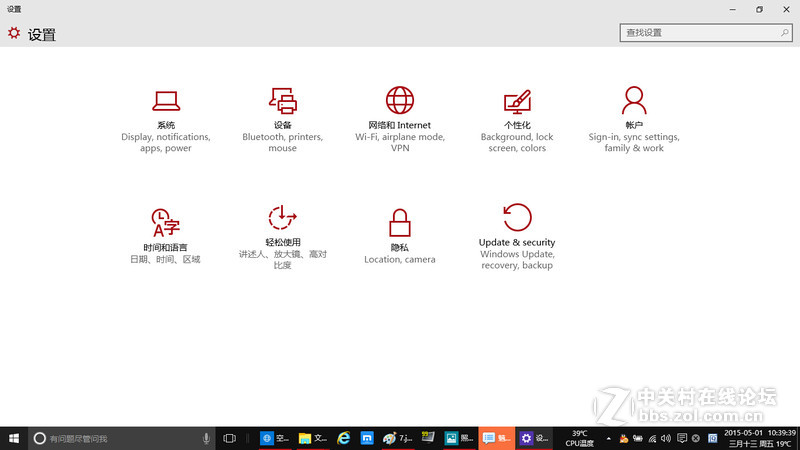800x450 pixels.
Task: Click the Settings gear taskbar button
Action: click(x=534, y=438)
